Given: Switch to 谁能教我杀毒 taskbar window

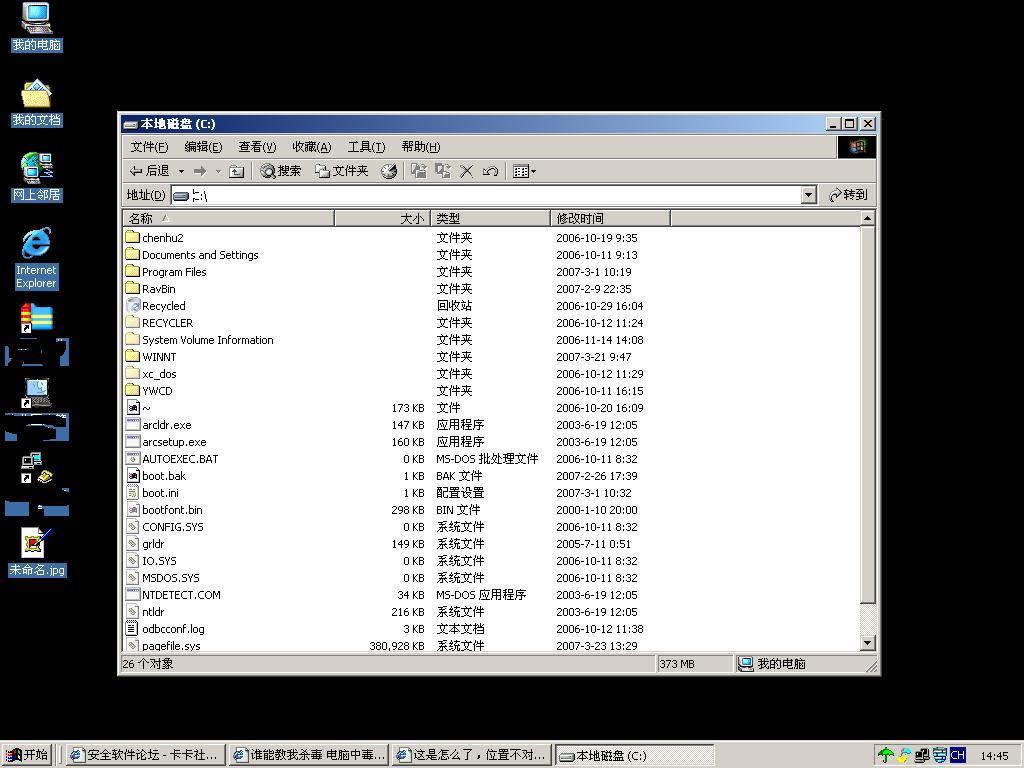Looking at the screenshot, I should [x=309, y=755].
